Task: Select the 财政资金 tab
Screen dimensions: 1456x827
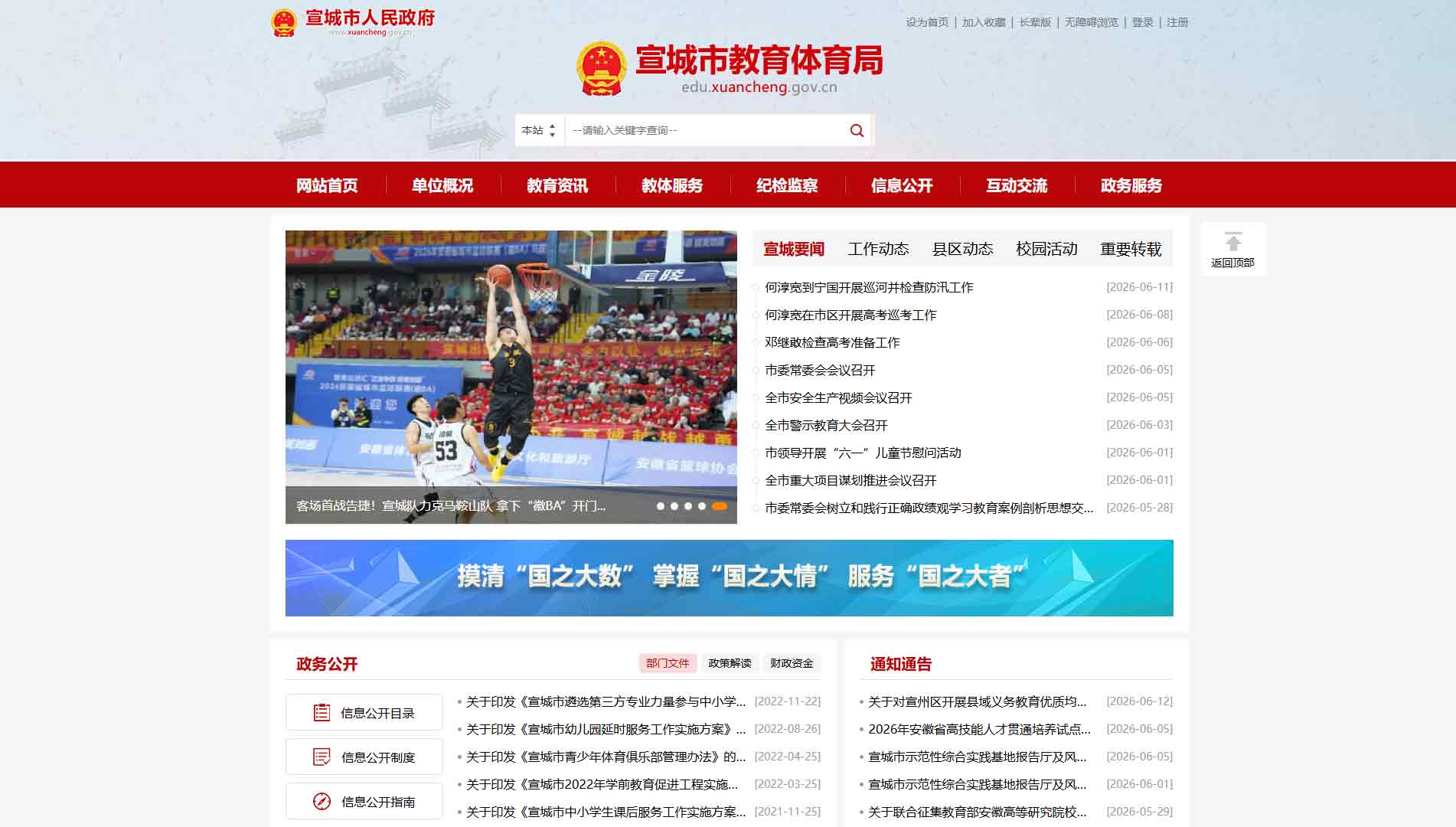Action: [x=792, y=663]
